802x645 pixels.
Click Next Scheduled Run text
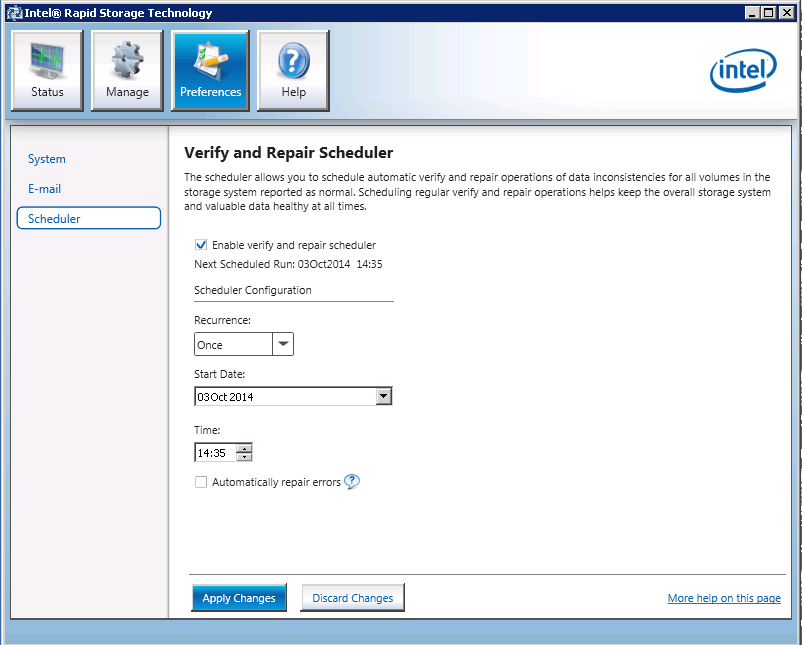288,264
